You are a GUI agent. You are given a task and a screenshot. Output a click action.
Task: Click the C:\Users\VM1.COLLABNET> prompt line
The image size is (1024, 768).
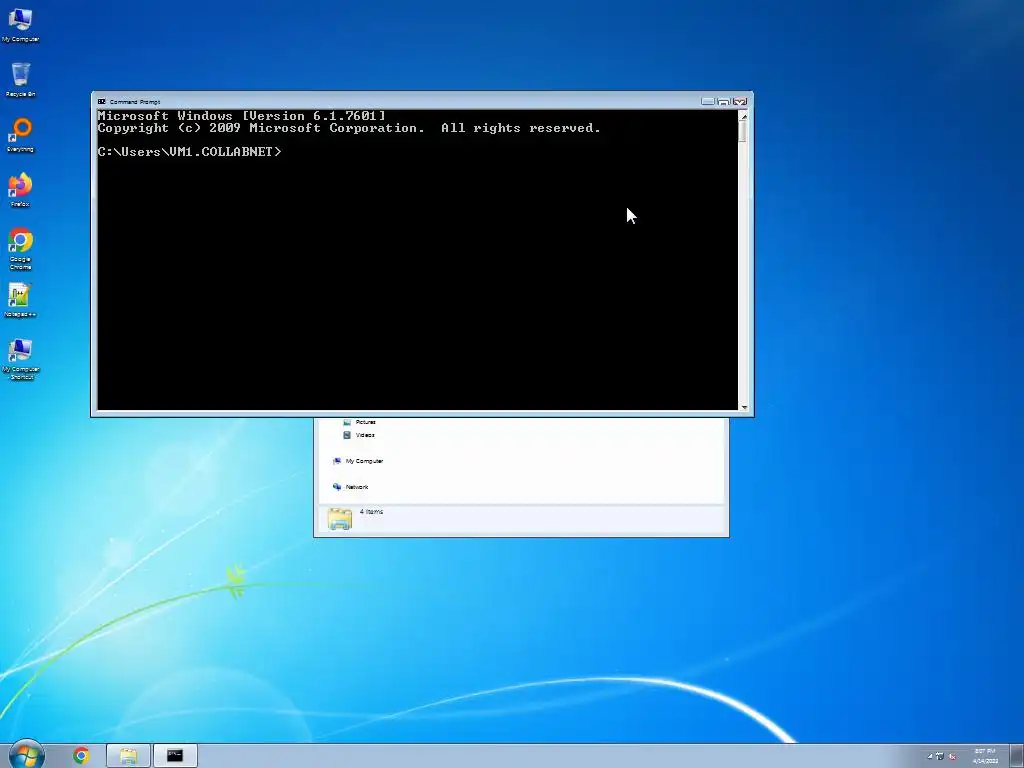(x=190, y=152)
